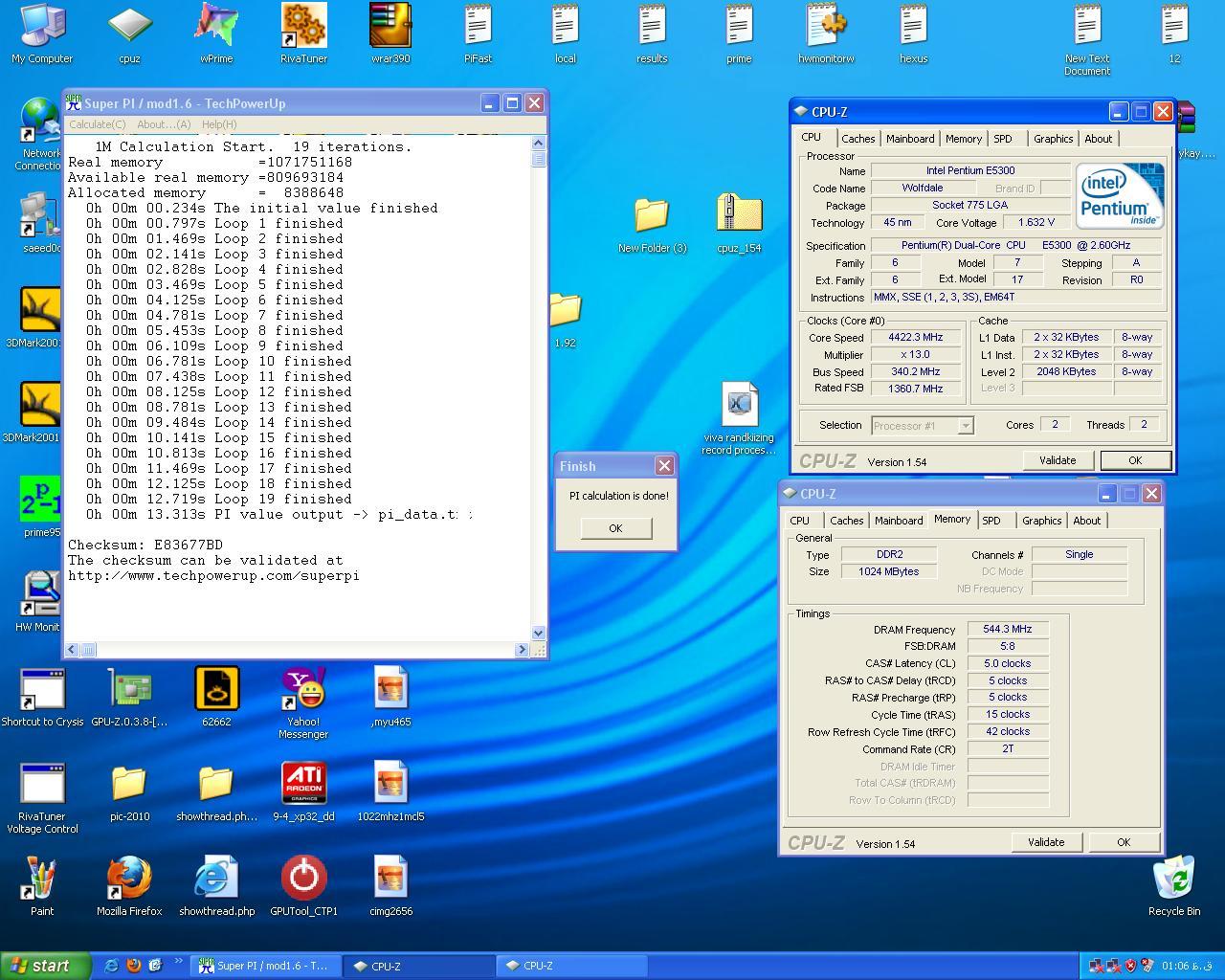Open cimg2656 image file
Screen dimensions: 1225x980
(390, 886)
